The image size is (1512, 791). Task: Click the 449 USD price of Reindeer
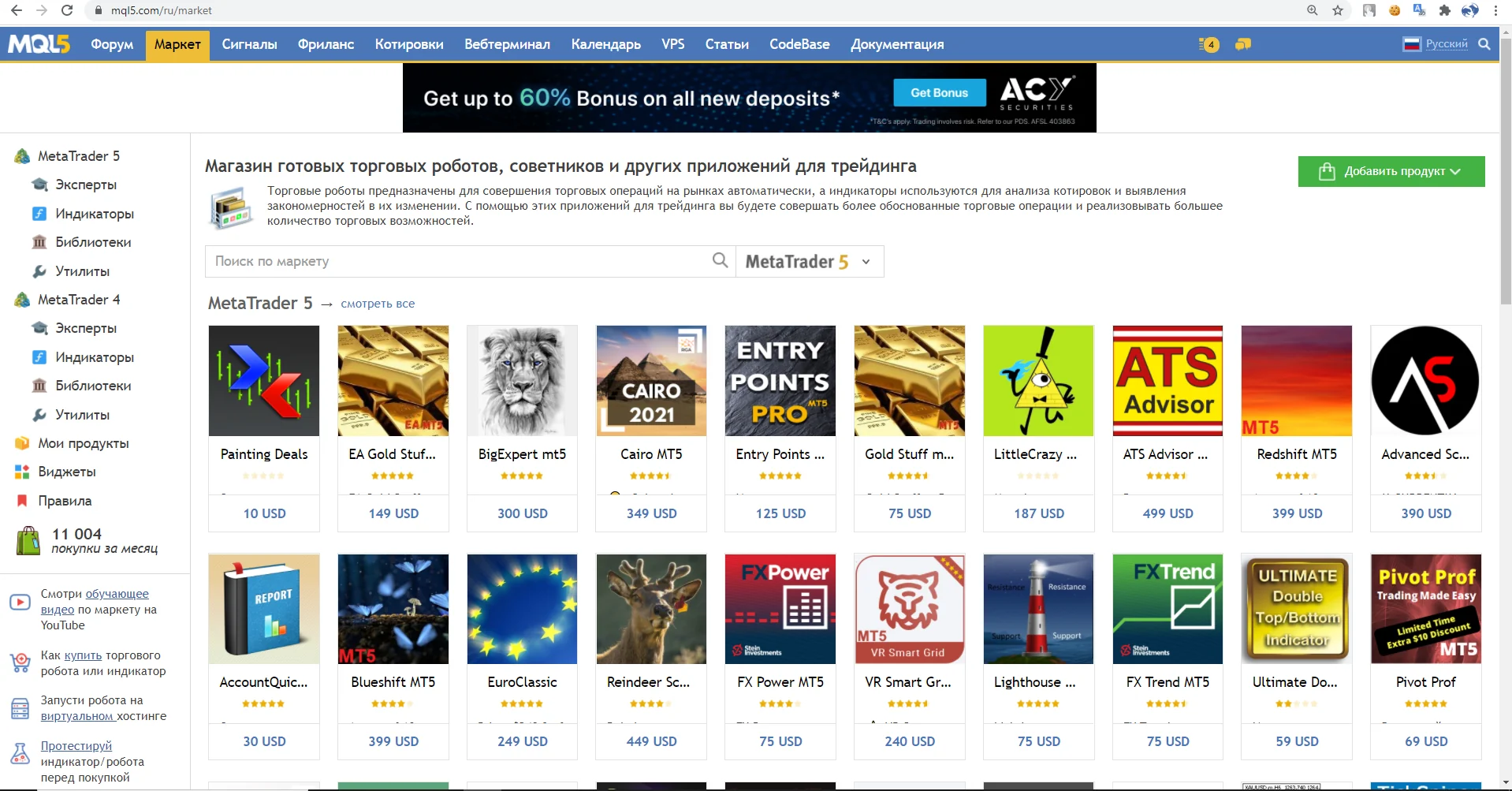651,741
